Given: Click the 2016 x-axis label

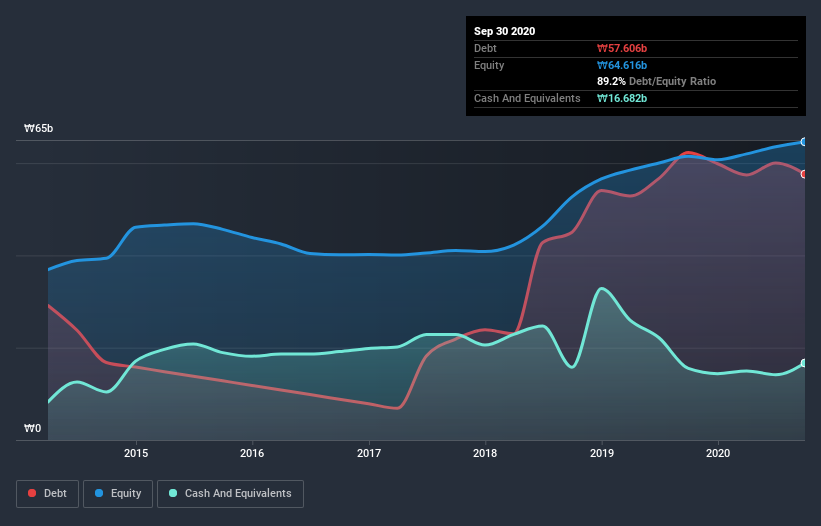Looking at the screenshot, I should pos(252,453).
